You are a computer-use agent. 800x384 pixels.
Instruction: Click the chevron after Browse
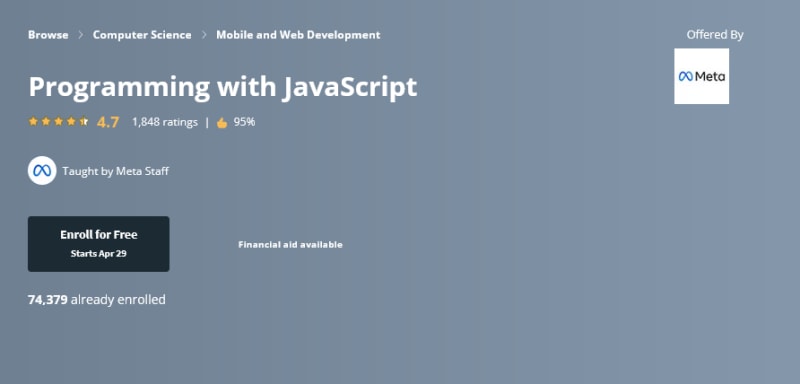pyautogui.click(x=81, y=35)
